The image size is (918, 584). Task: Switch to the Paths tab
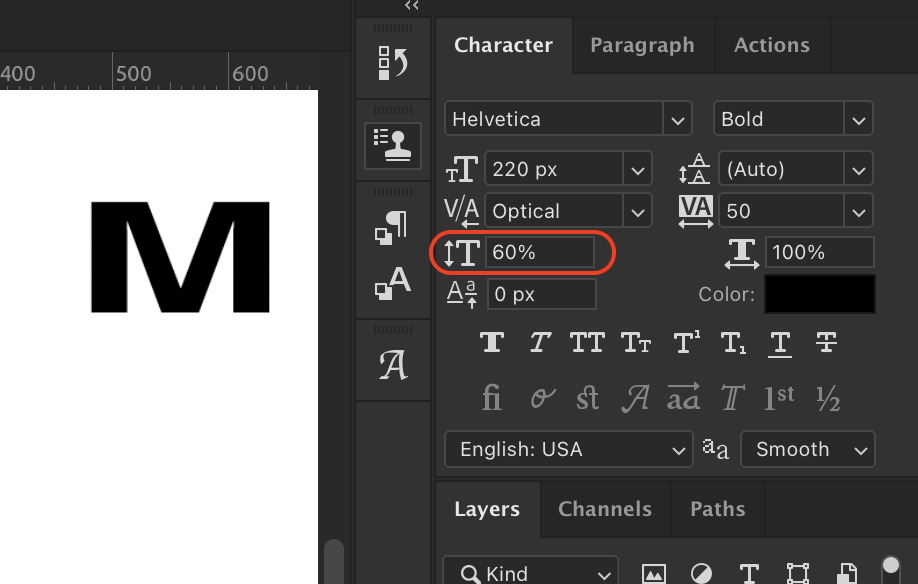tap(718, 509)
